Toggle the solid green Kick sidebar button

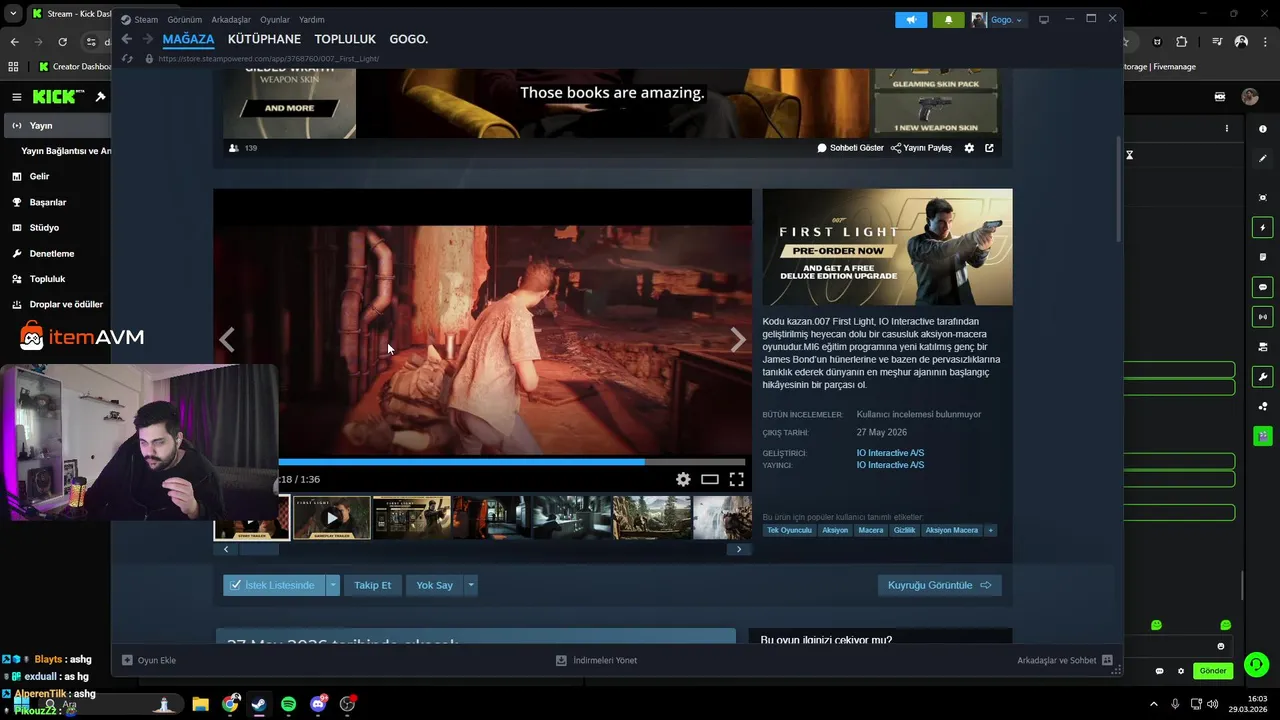pyautogui.click(x=1263, y=436)
